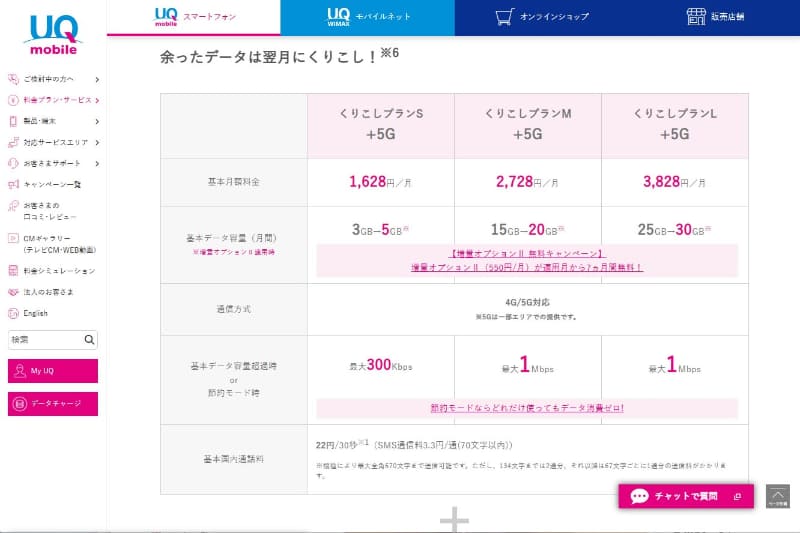Click the yen icon beside 料金プラン
The image size is (800, 533).
[13, 100]
